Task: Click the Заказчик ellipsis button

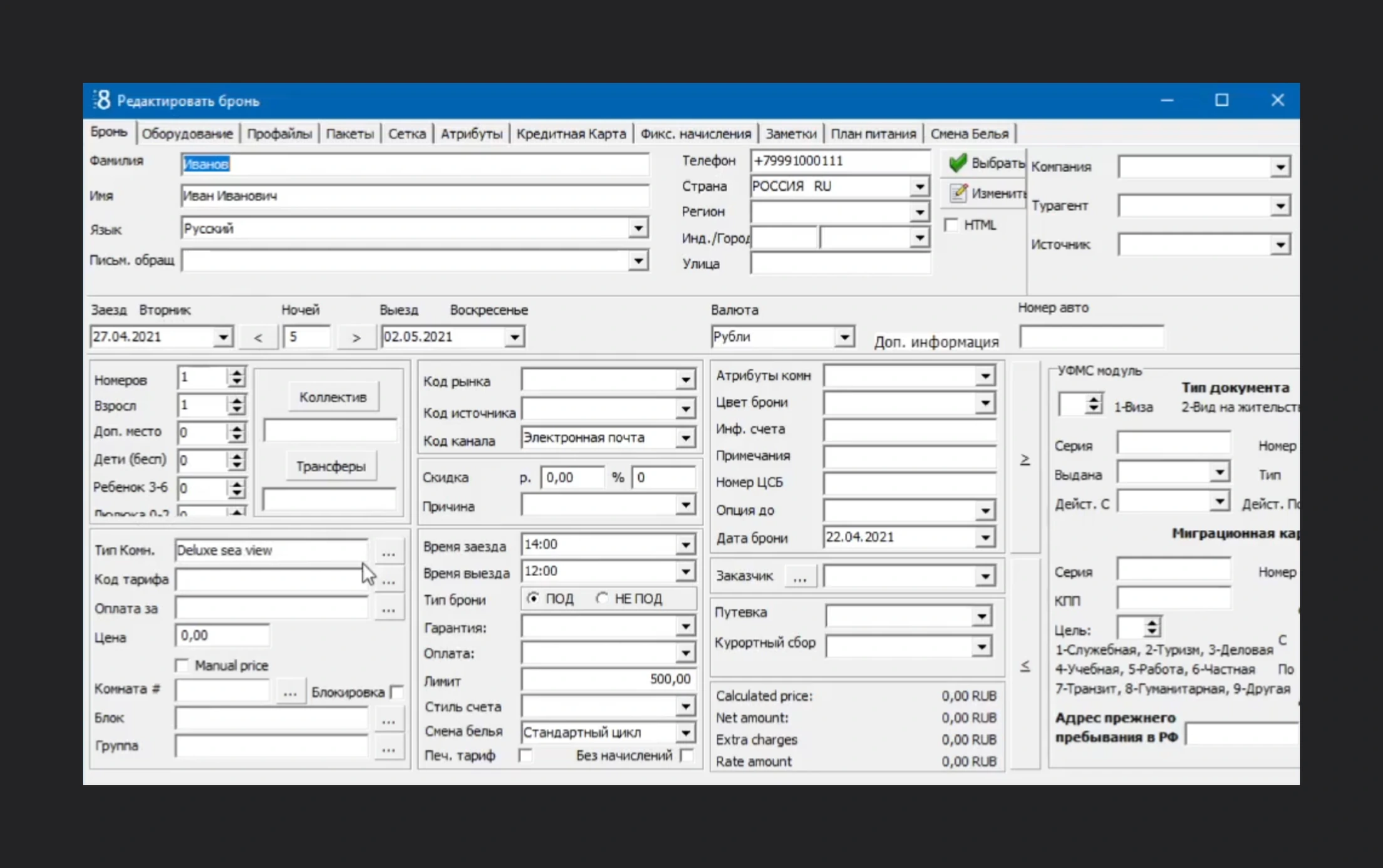Action: 800,577
